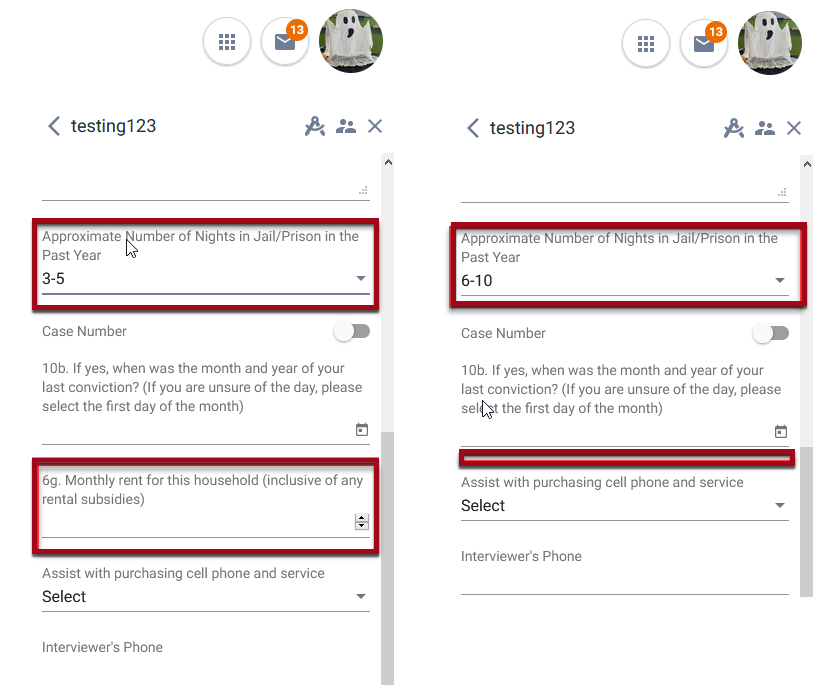Open the ghost profile avatar in the right panel
Viewport: 824px width, 685px height.
point(770,43)
